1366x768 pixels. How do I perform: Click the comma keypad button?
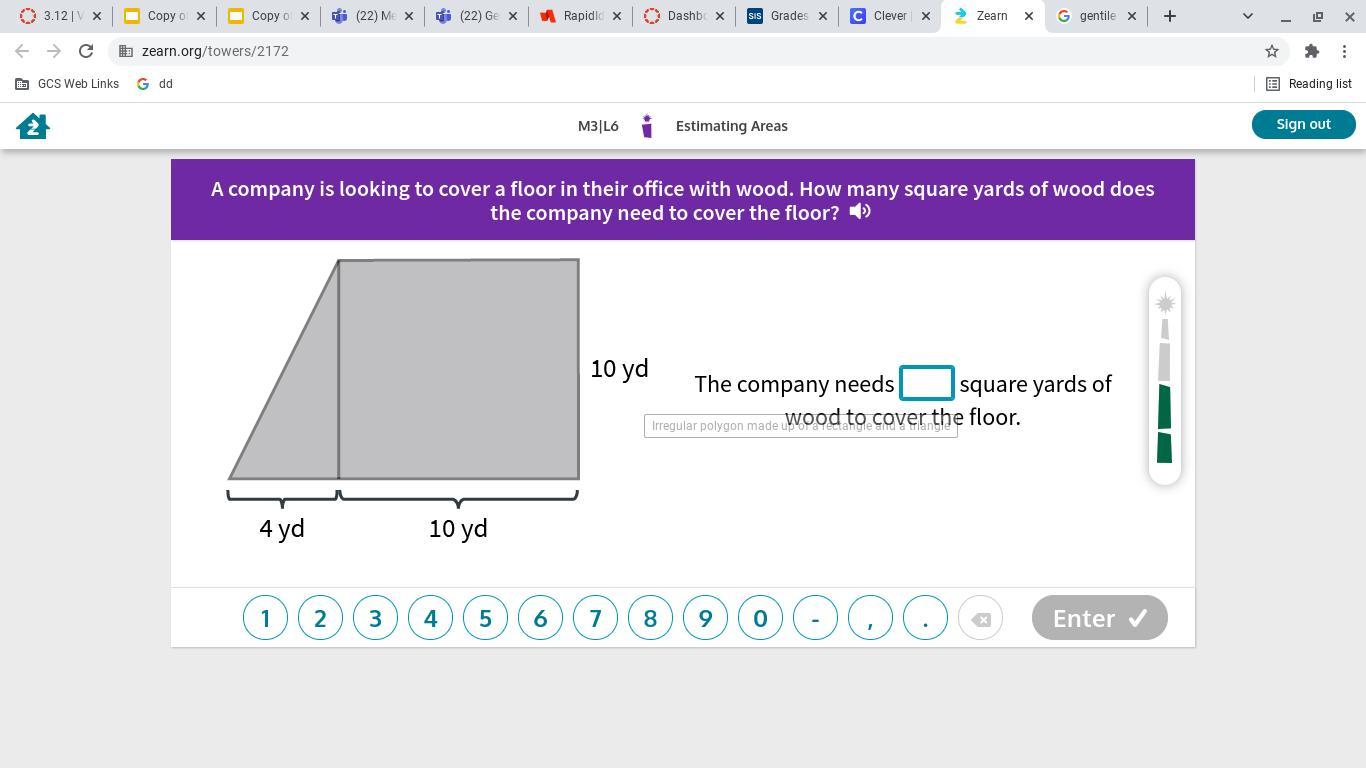tap(870, 619)
